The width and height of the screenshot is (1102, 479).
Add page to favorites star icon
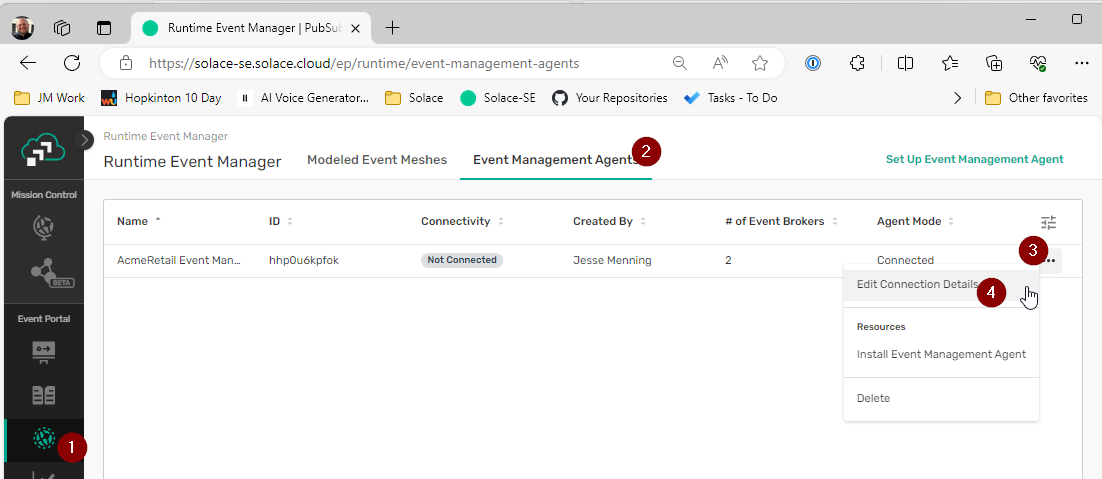(760, 63)
